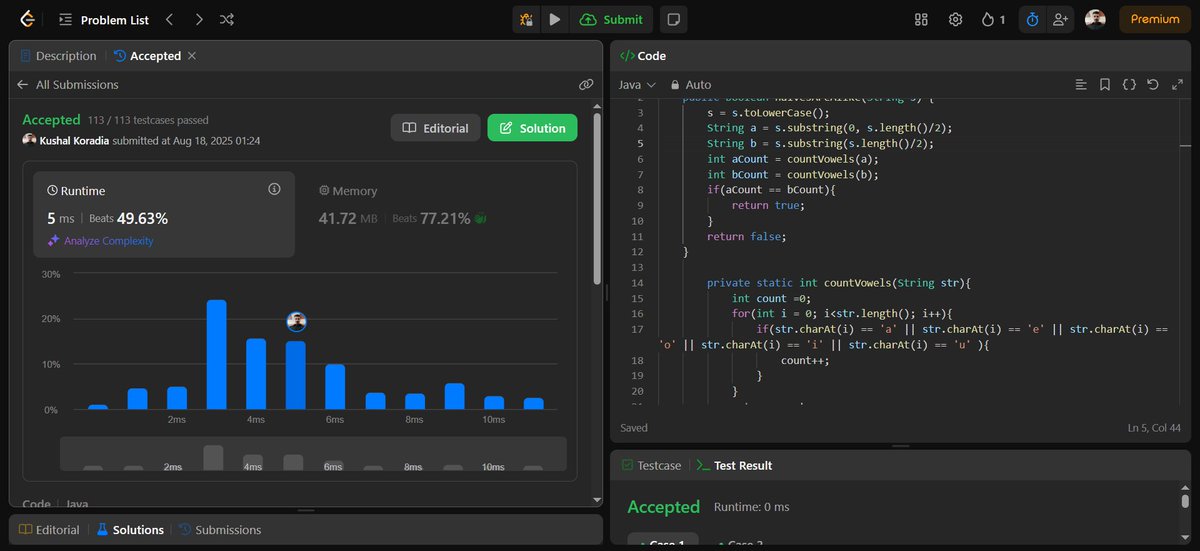Copy submission link icon
The image size is (1200, 551).
pos(586,85)
